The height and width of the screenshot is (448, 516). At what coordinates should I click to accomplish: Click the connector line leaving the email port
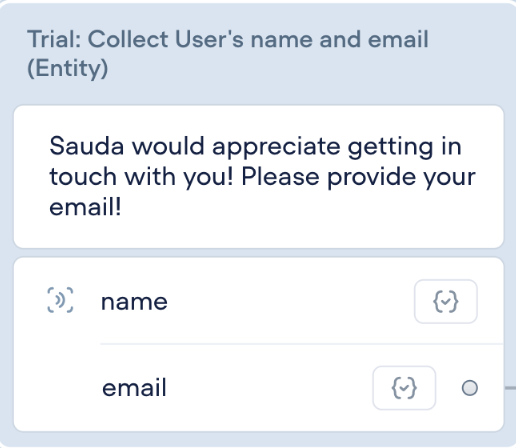click(510, 388)
